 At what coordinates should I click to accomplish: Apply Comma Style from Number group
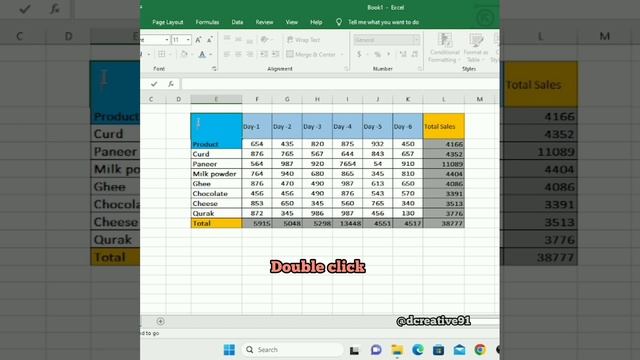(x=389, y=54)
